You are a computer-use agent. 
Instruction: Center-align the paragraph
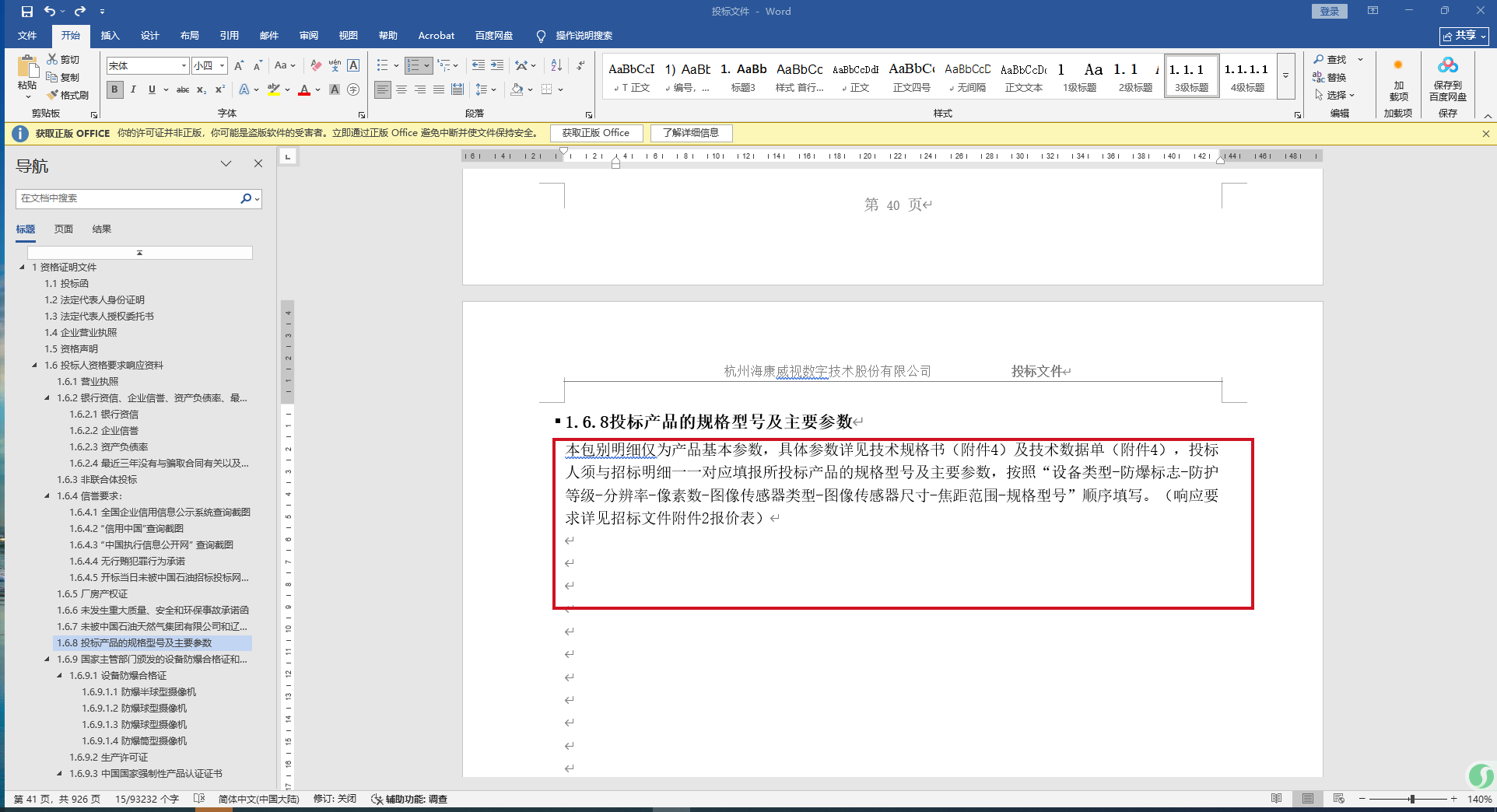tap(401, 89)
